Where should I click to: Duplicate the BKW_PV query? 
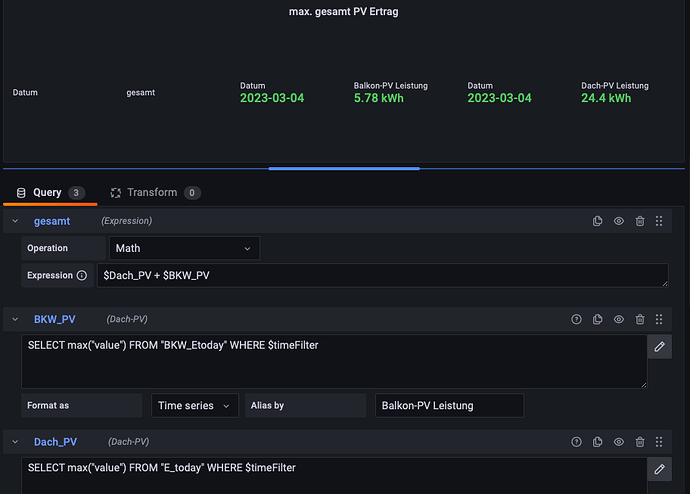[x=597, y=319]
